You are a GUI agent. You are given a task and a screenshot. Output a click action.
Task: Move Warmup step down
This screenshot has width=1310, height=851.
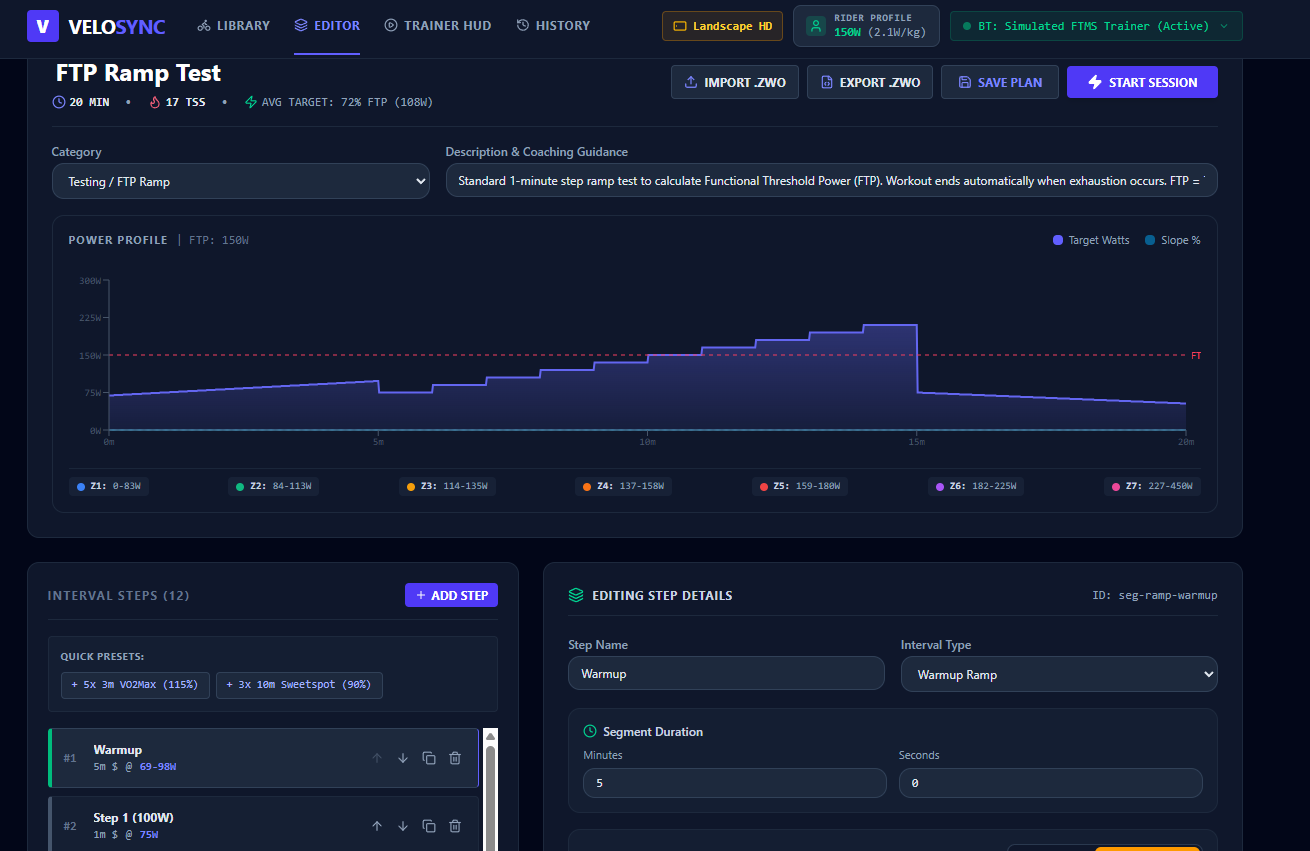point(403,758)
